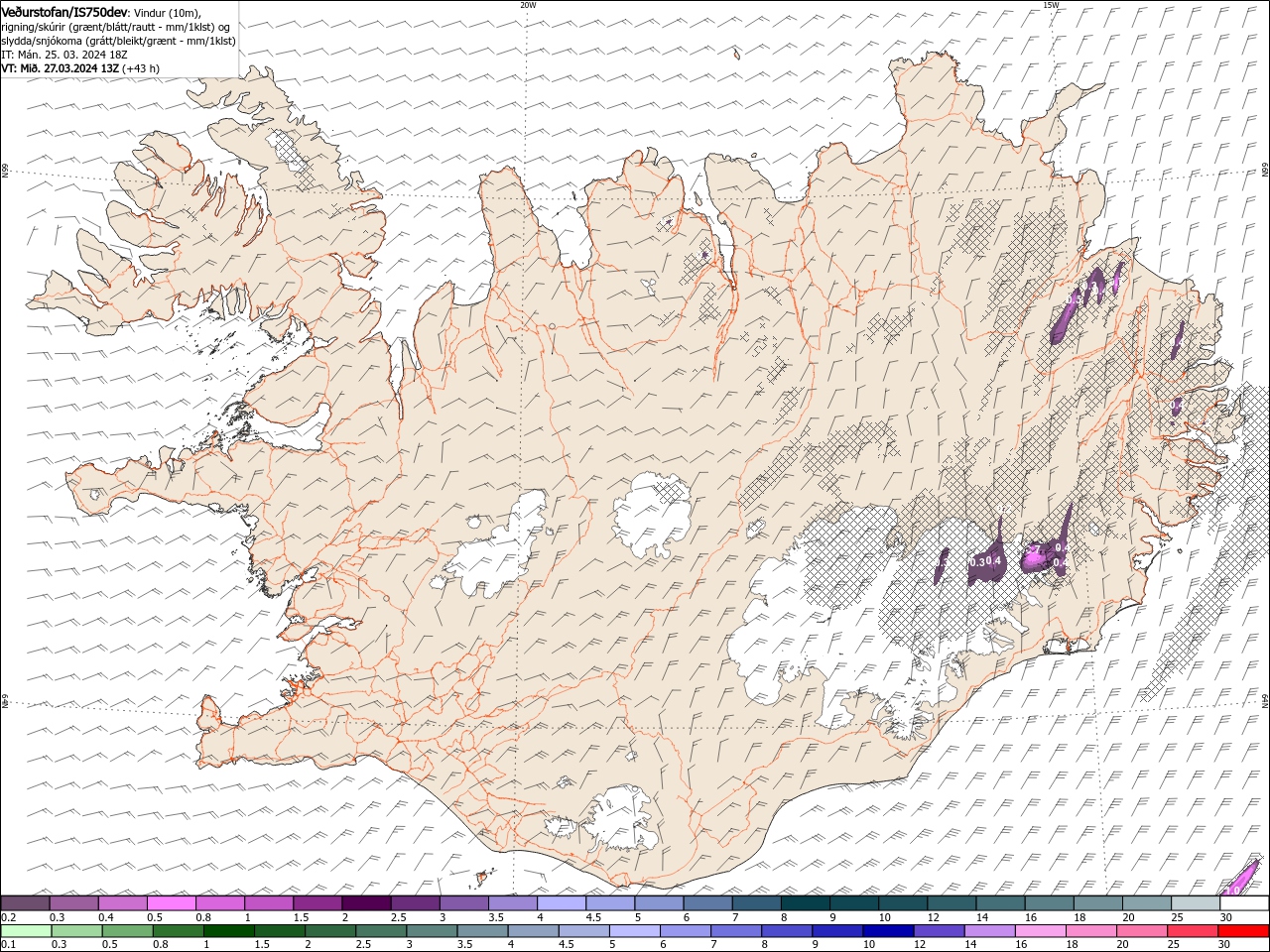The image size is (1270, 952).
Task: Select the 'IT: Mán. 25. 03. 2024 18Z' line
Action: point(65,55)
